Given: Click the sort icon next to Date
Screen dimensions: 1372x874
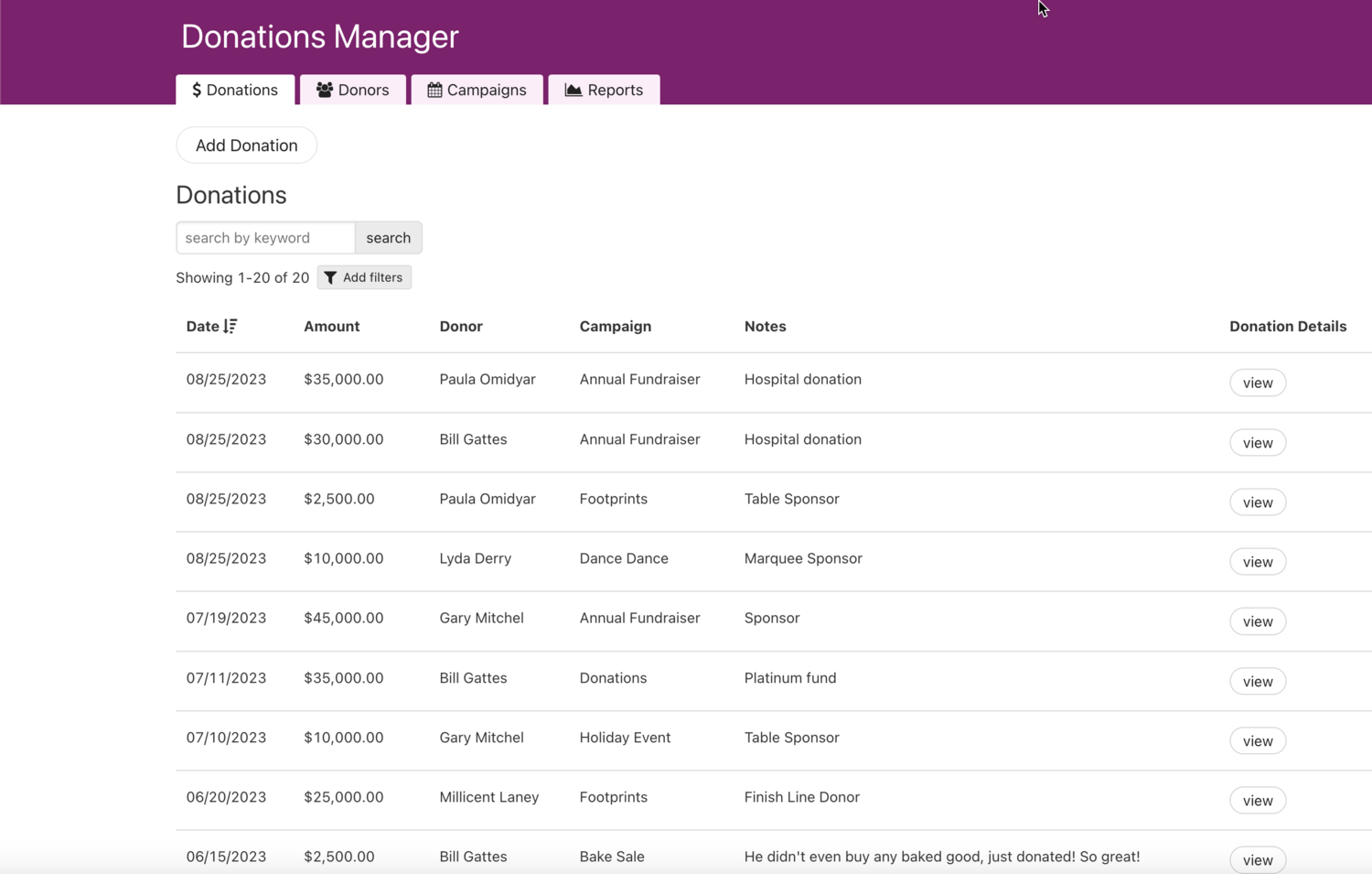Looking at the screenshot, I should 231,326.
